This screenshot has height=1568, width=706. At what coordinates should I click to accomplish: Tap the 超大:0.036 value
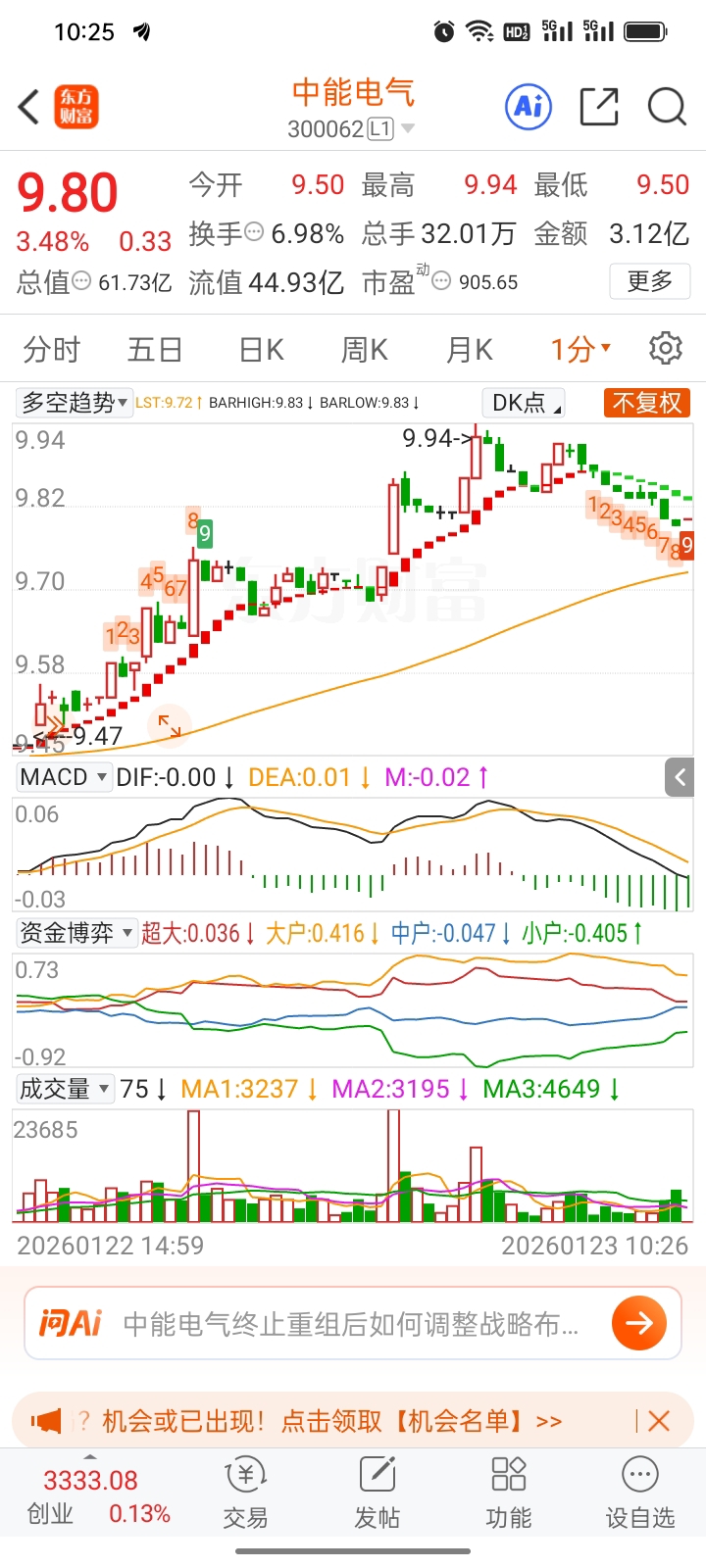[x=198, y=933]
